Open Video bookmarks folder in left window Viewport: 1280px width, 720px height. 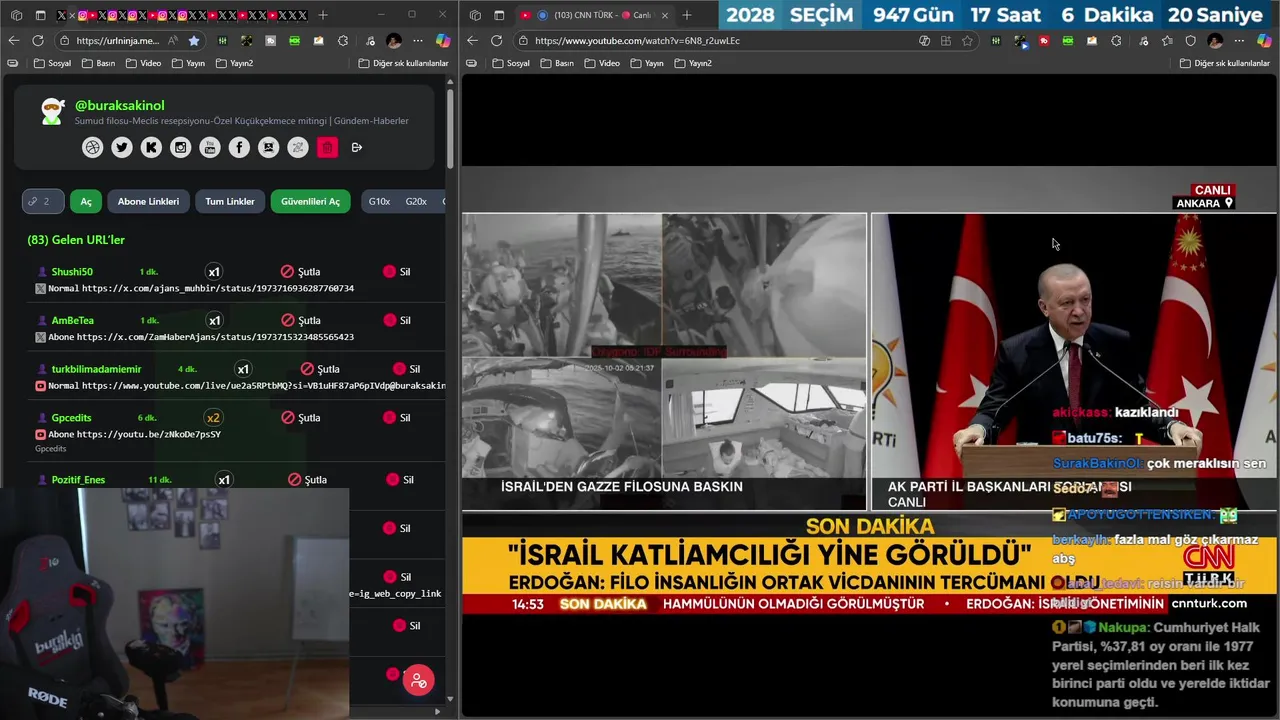point(143,63)
